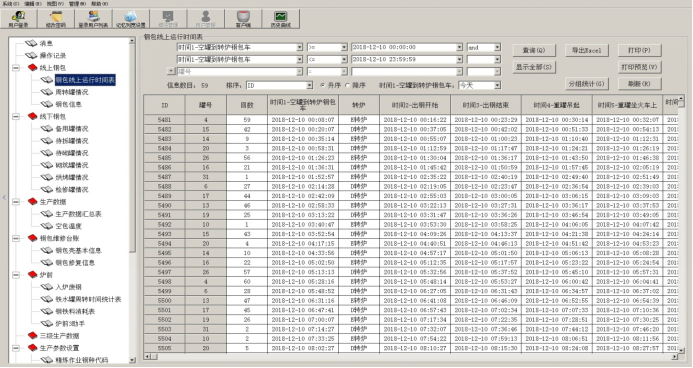Click the book icon beside 消息
Viewport: 693px width, 368px height.
(31, 43)
